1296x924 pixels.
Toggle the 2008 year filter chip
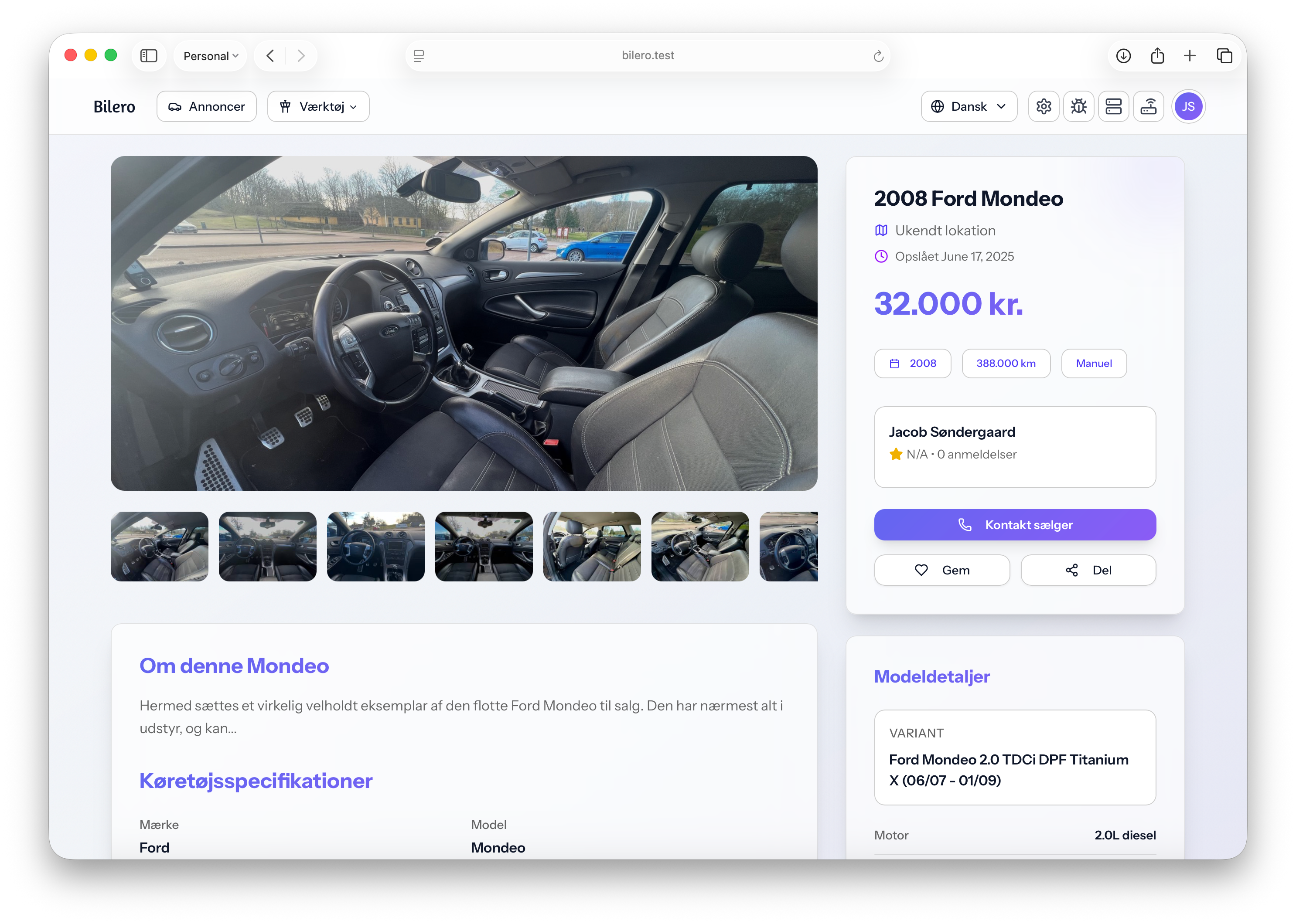912,363
